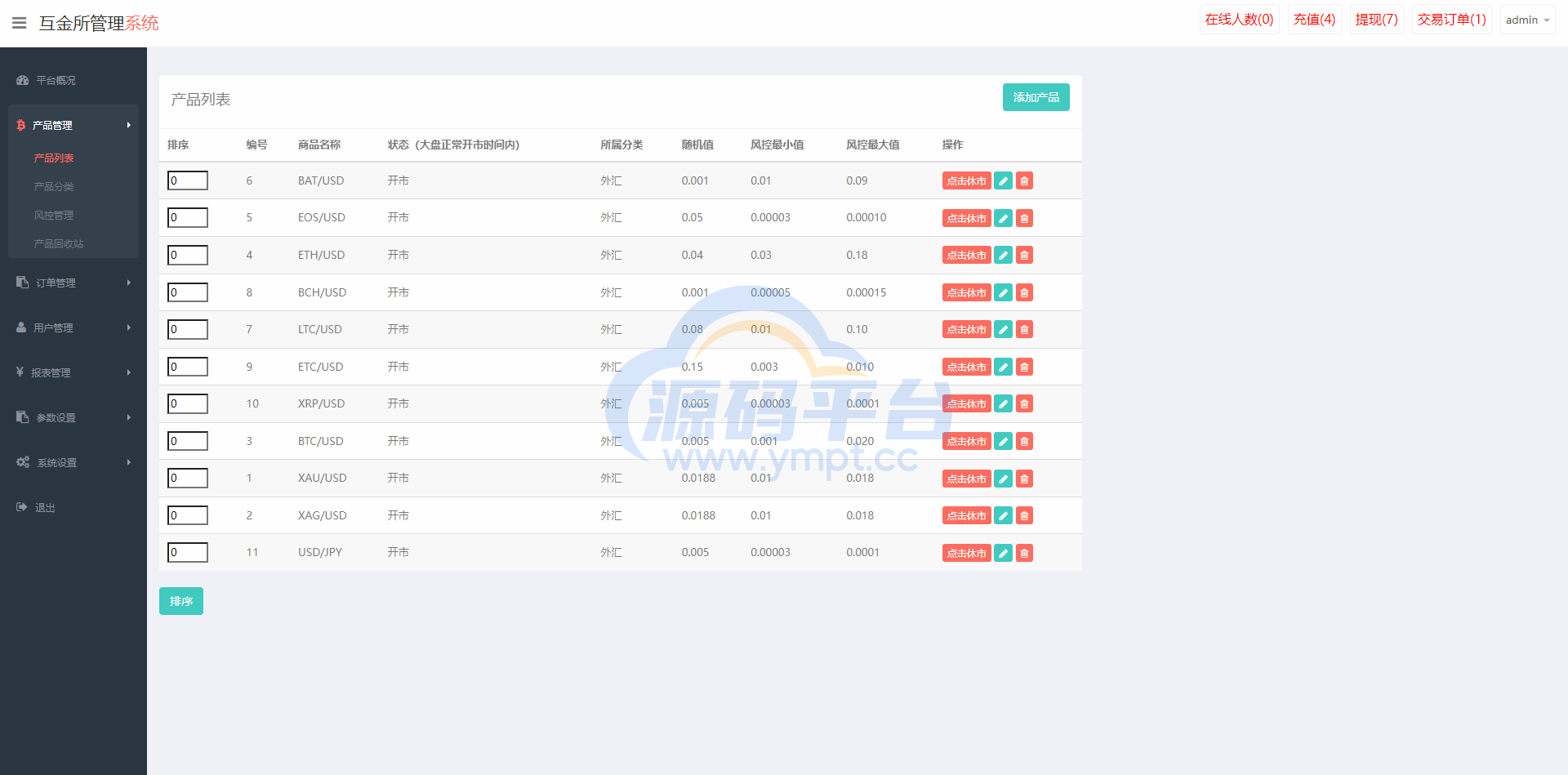Screen dimensions: 1568x775
Task: Delete XAU/USD using the trash icon
Action: pyautogui.click(x=1024, y=479)
